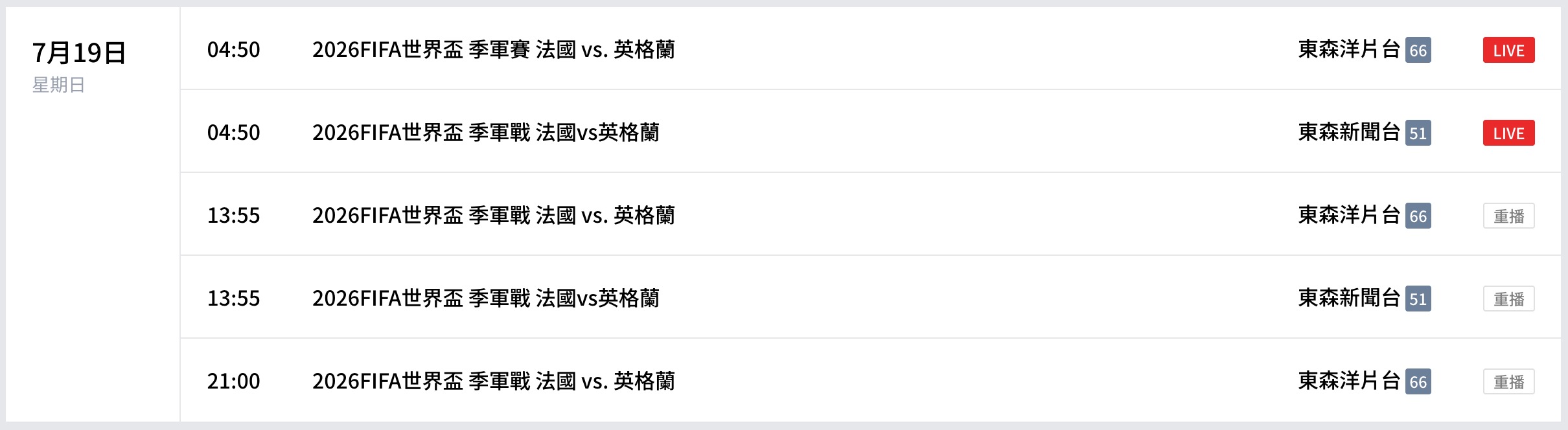Click the 重播 tag on the 21:00 row
Screen dimensions: 1568x430
point(1508,381)
